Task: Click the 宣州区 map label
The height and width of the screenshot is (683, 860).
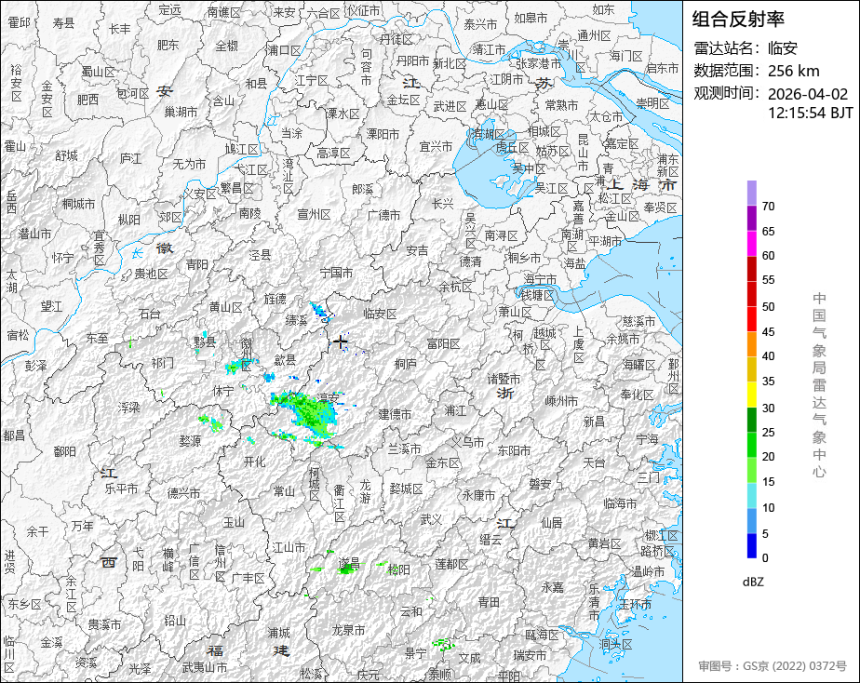Action: (x=314, y=215)
